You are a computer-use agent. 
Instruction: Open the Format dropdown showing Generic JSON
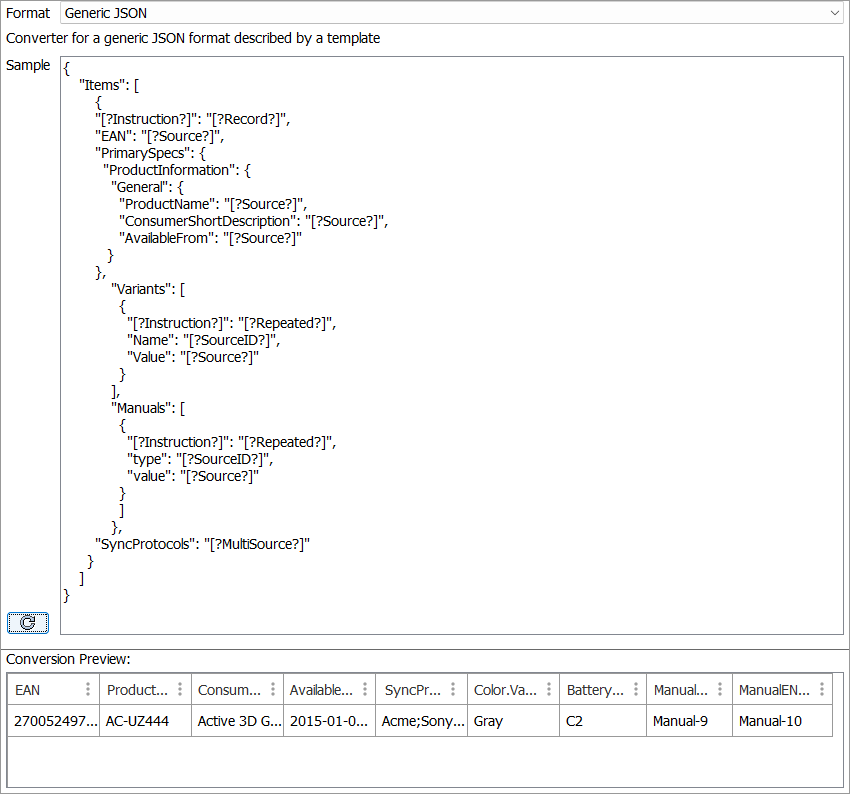452,13
